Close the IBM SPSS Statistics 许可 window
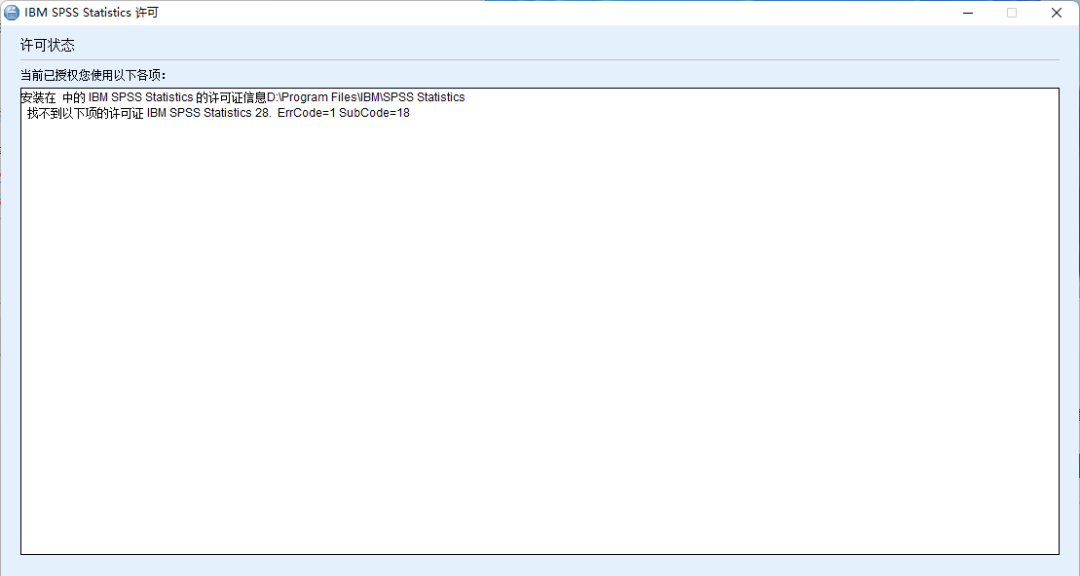Image resolution: width=1080 pixels, height=576 pixels. click(1057, 12)
